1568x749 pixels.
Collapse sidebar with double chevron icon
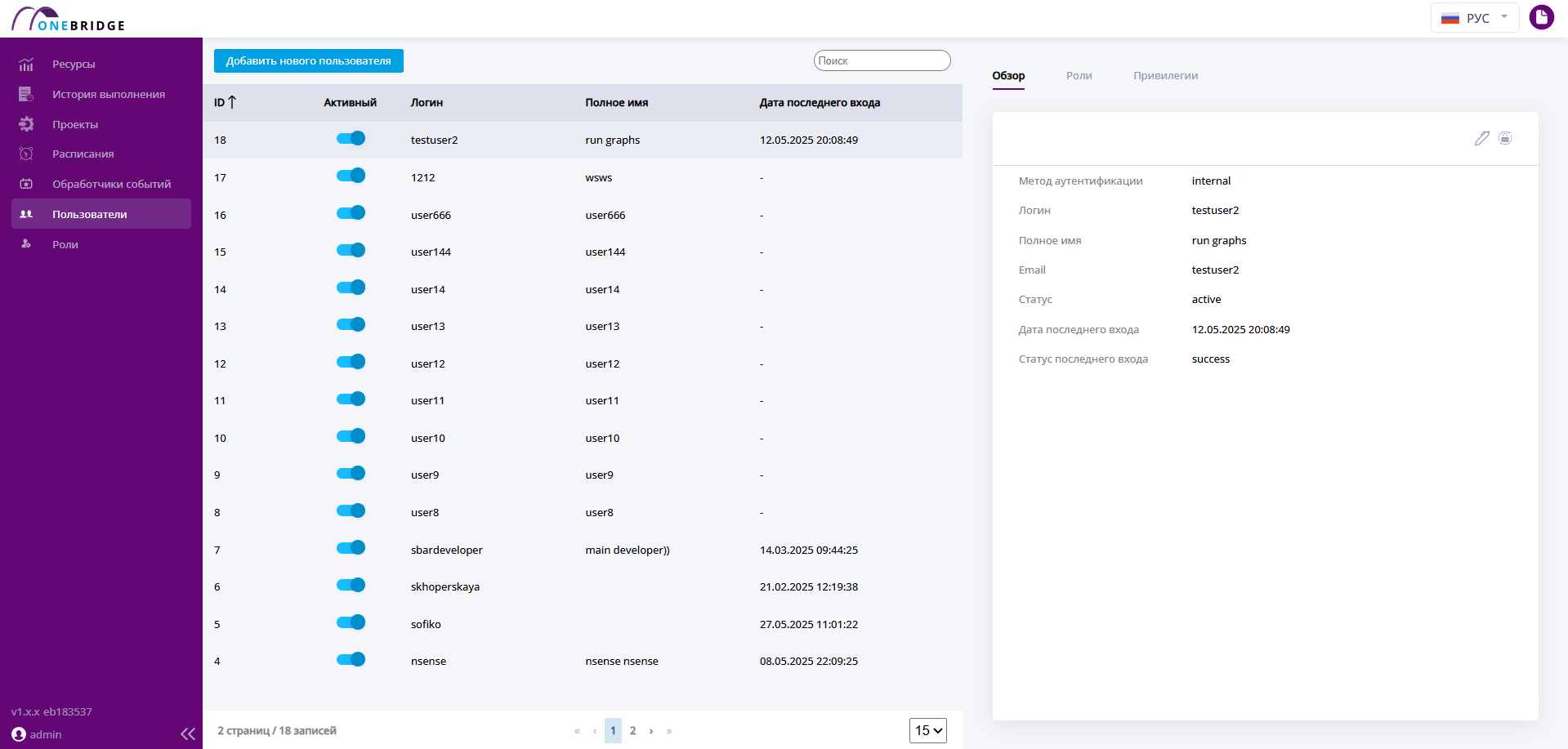[188, 733]
